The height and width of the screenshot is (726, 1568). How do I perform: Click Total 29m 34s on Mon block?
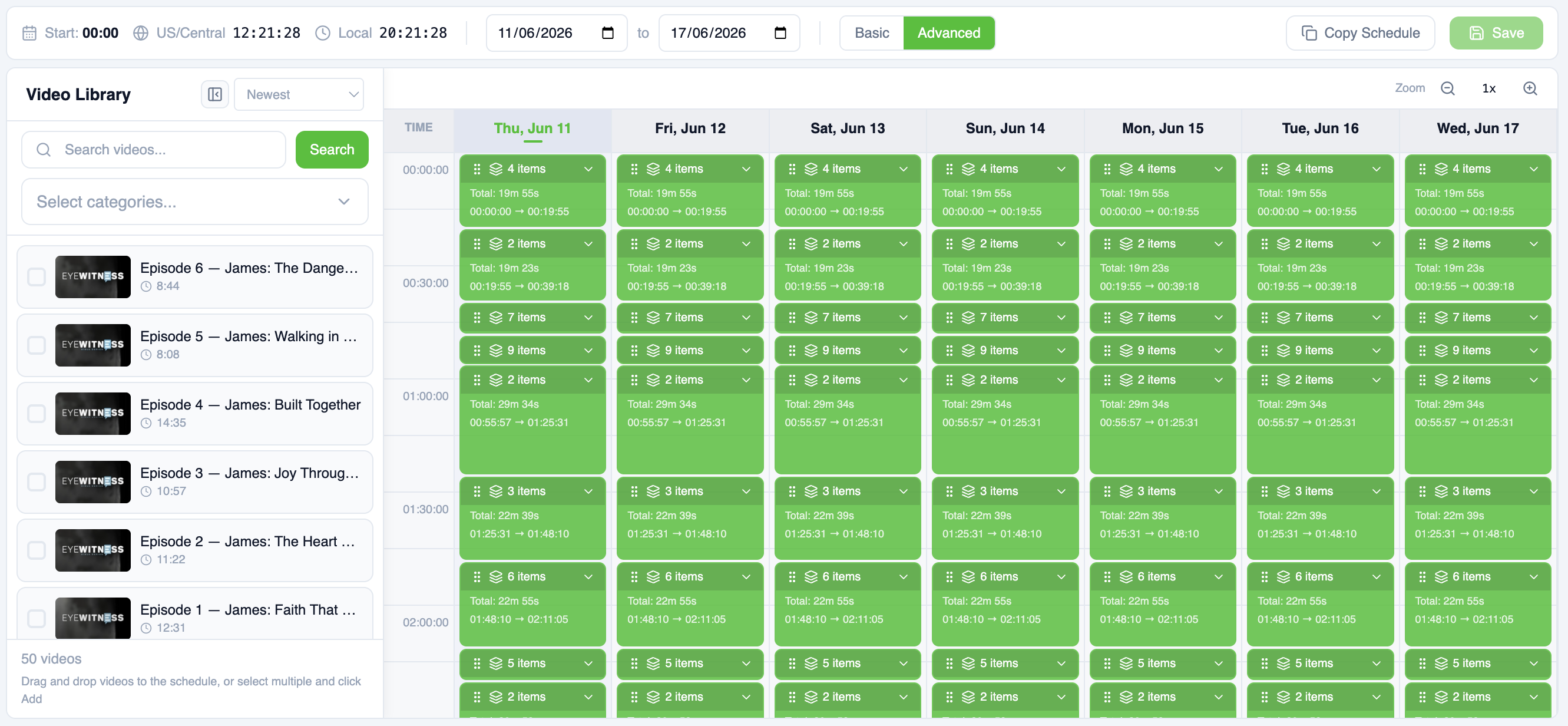pos(1135,404)
